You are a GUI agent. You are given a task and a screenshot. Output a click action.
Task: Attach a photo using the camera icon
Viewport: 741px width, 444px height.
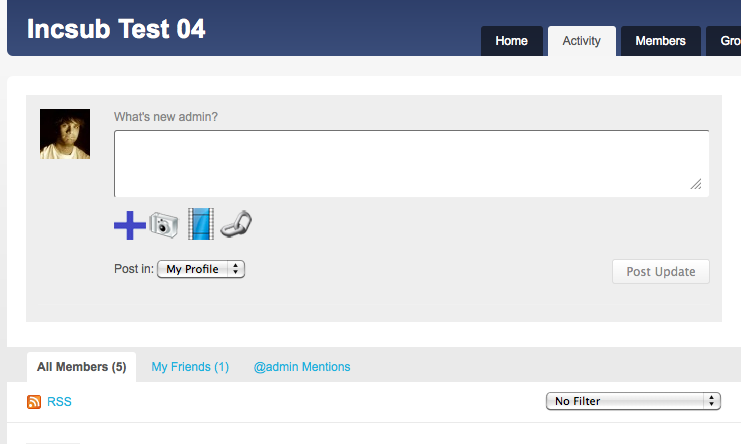(x=164, y=225)
